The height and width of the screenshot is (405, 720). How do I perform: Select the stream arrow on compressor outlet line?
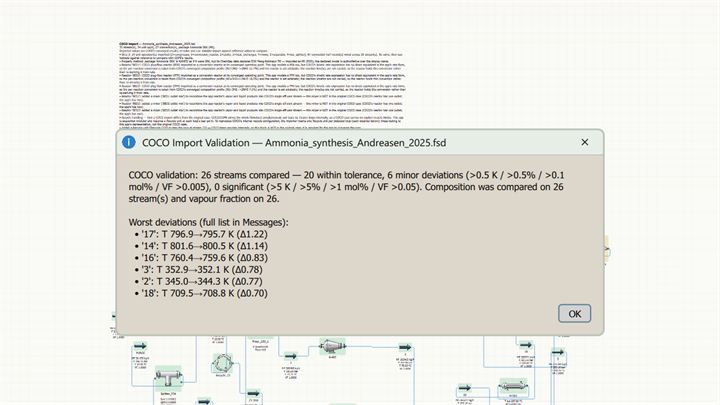[x=405, y=347]
